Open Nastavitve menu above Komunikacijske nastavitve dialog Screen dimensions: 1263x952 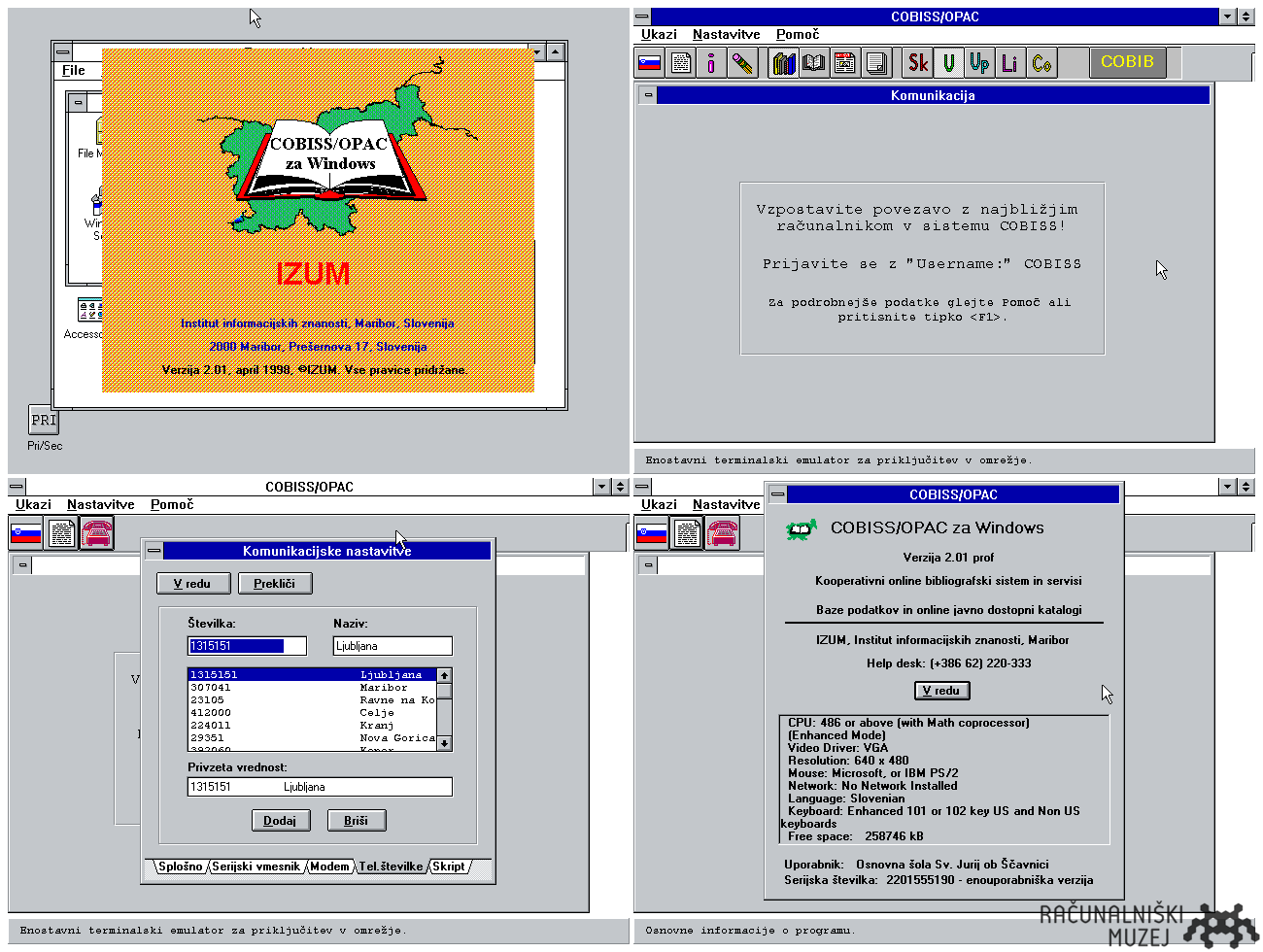tap(100, 504)
